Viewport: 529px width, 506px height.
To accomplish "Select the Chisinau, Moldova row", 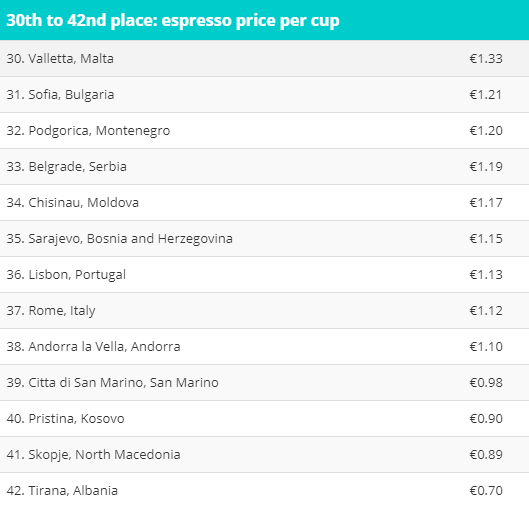I will (x=264, y=203).
